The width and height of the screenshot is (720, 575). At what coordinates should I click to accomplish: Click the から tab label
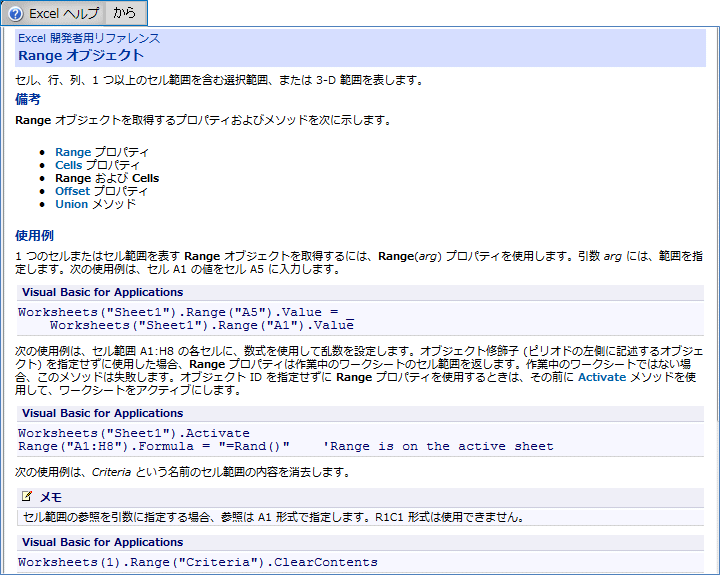tap(125, 13)
